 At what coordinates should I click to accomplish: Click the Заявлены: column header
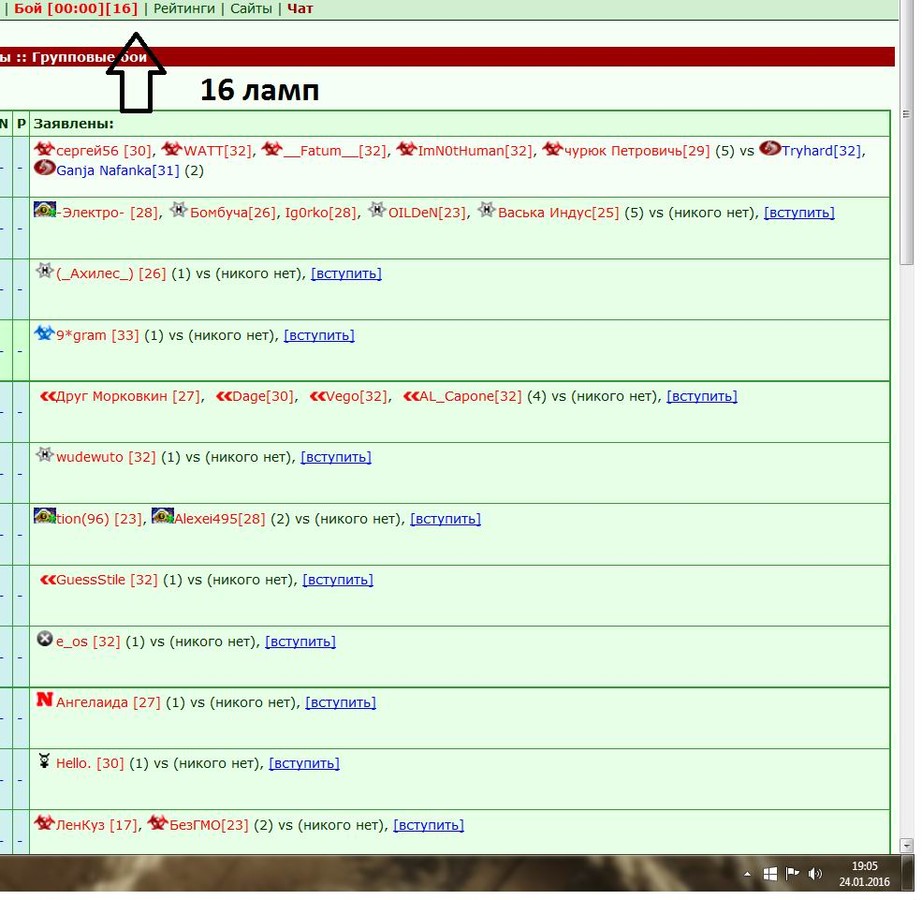74,124
